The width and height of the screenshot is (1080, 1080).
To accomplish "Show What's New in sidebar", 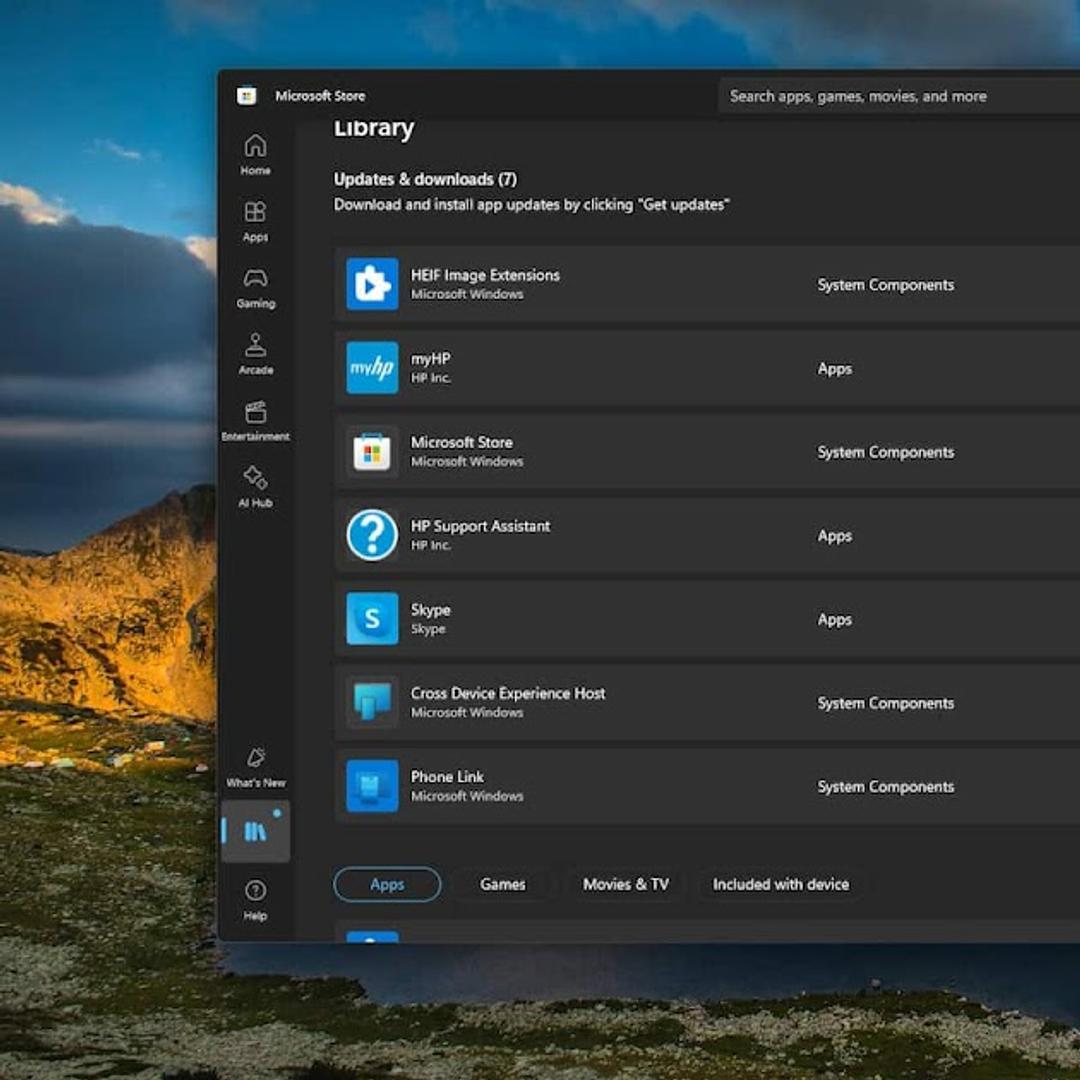I will coord(255,766).
